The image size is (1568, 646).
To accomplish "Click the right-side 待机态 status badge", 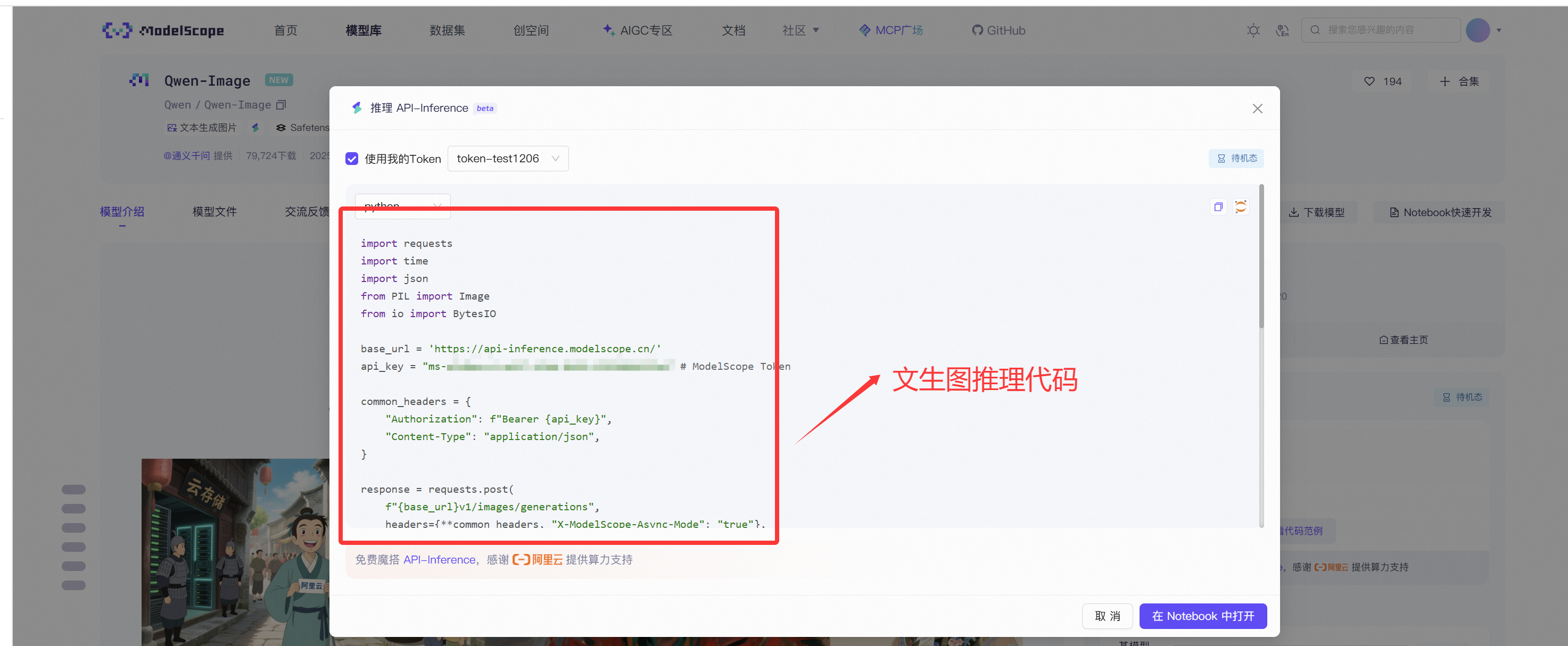I will coord(1462,396).
